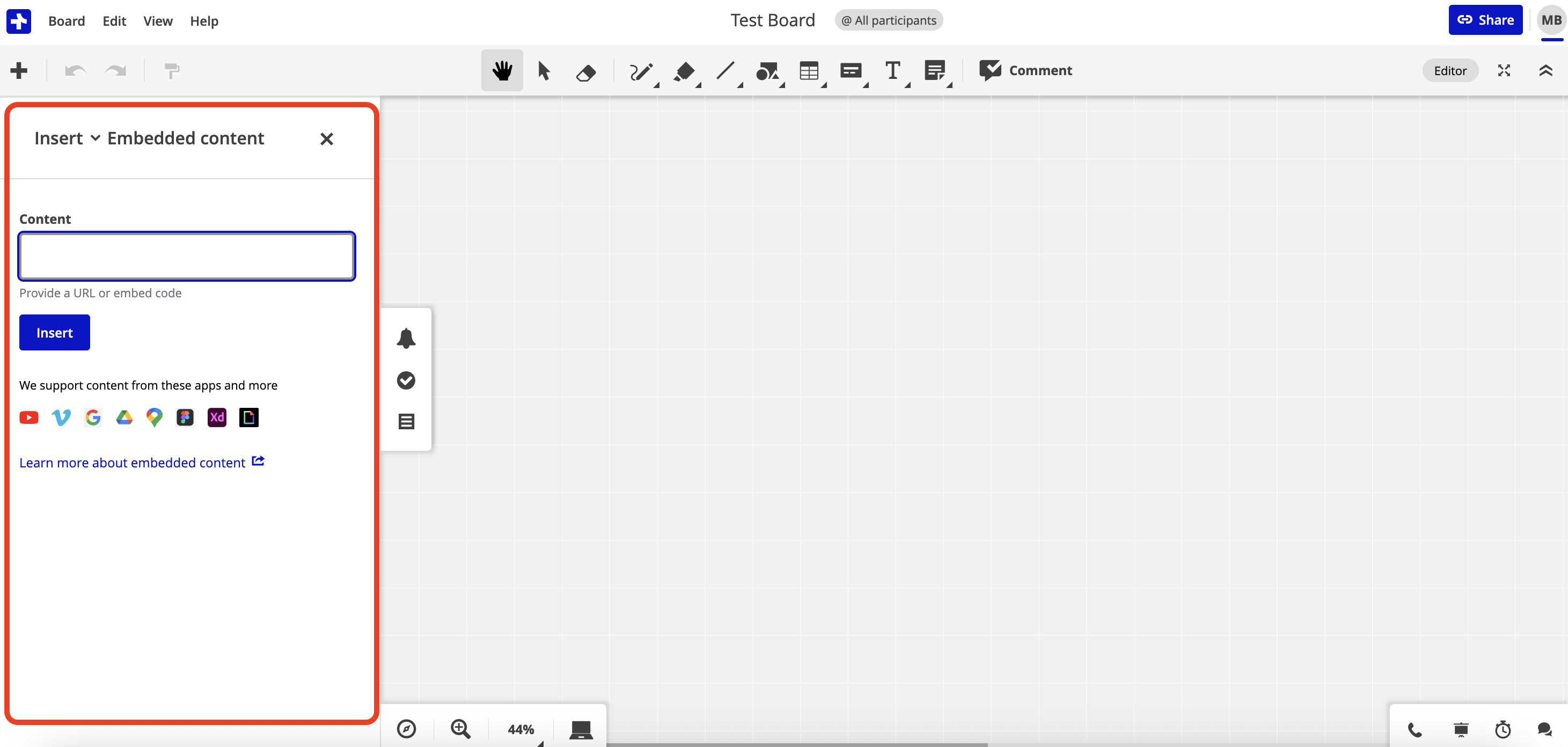The height and width of the screenshot is (747, 1568).
Task: Expand the Table tool options arrow
Action: pos(824,85)
